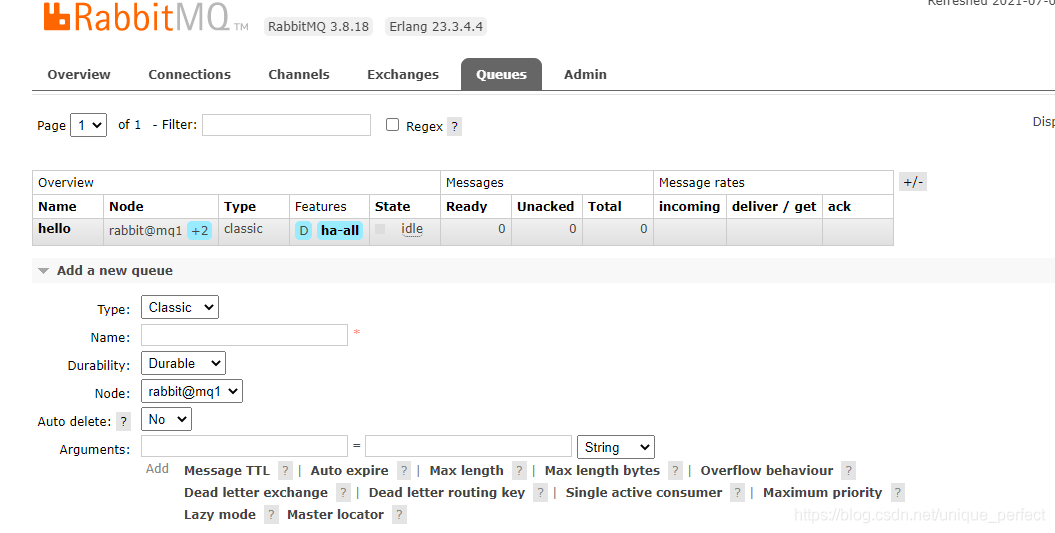Open help icon next to Lazy mode
Image resolution: width=1055 pixels, height=533 pixels.
point(271,516)
